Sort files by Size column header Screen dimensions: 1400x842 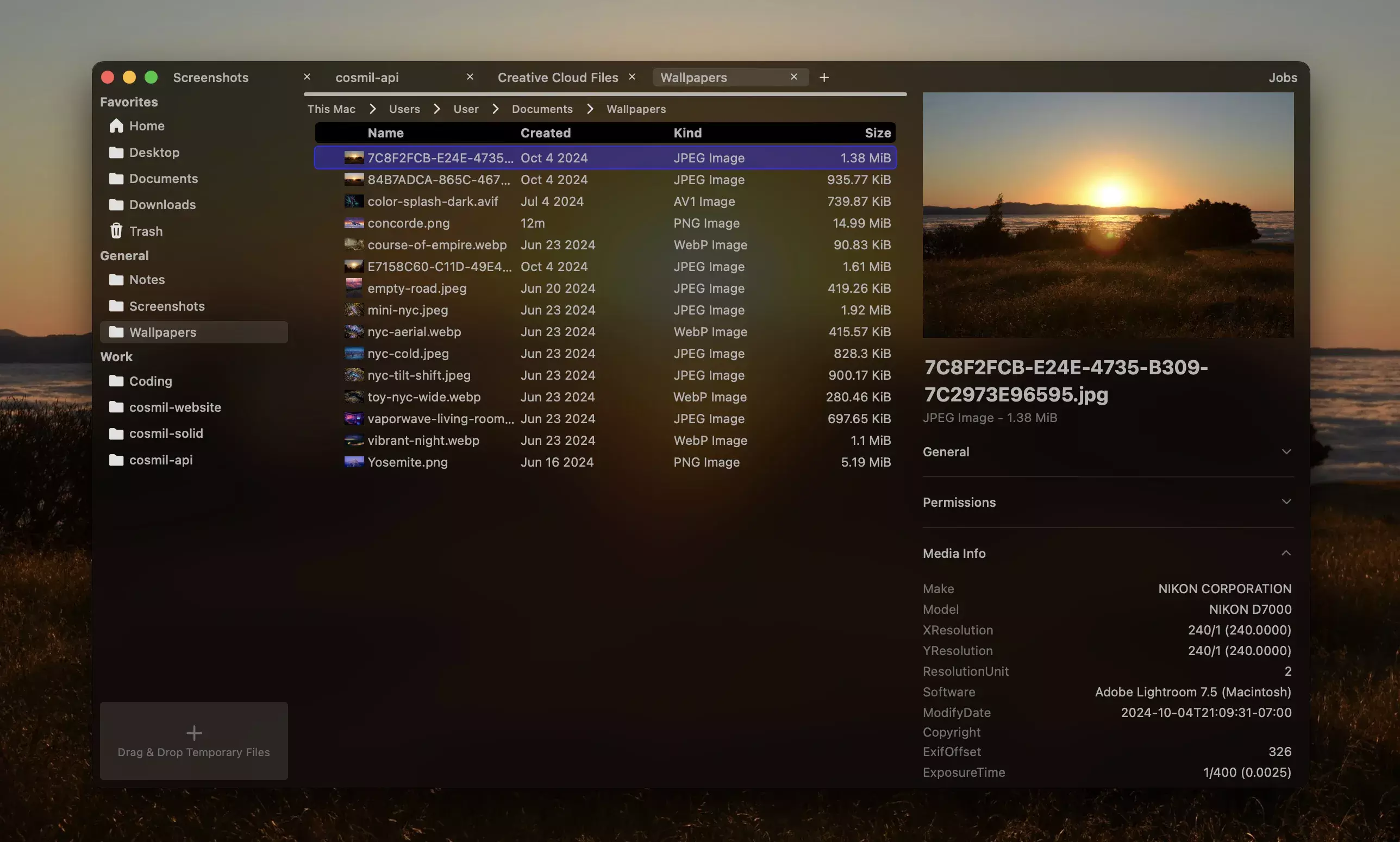pos(877,133)
